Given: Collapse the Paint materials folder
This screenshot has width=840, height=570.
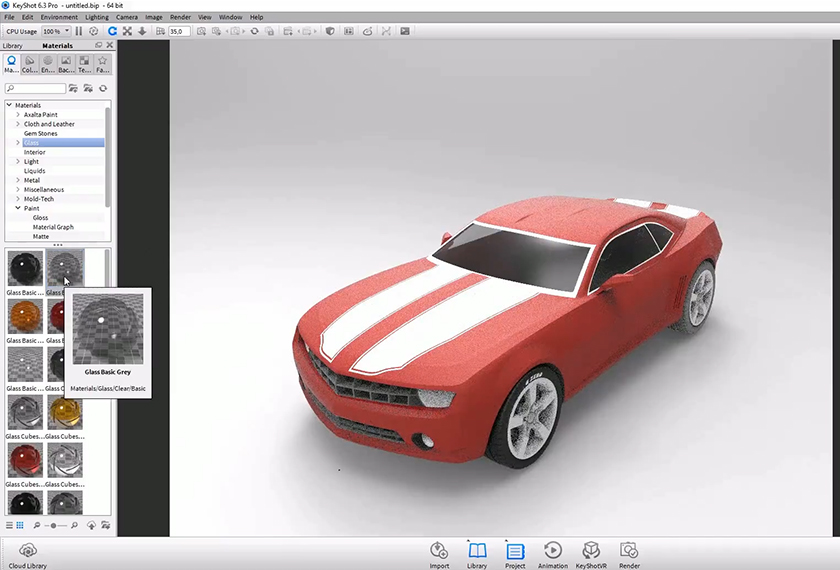Looking at the screenshot, I should click(x=18, y=208).
